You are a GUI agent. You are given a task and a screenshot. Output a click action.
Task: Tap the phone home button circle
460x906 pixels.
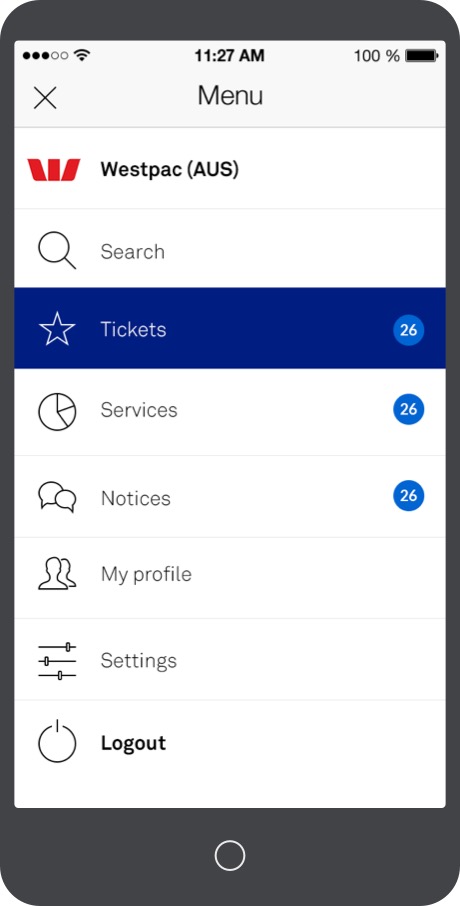(230, 855)
